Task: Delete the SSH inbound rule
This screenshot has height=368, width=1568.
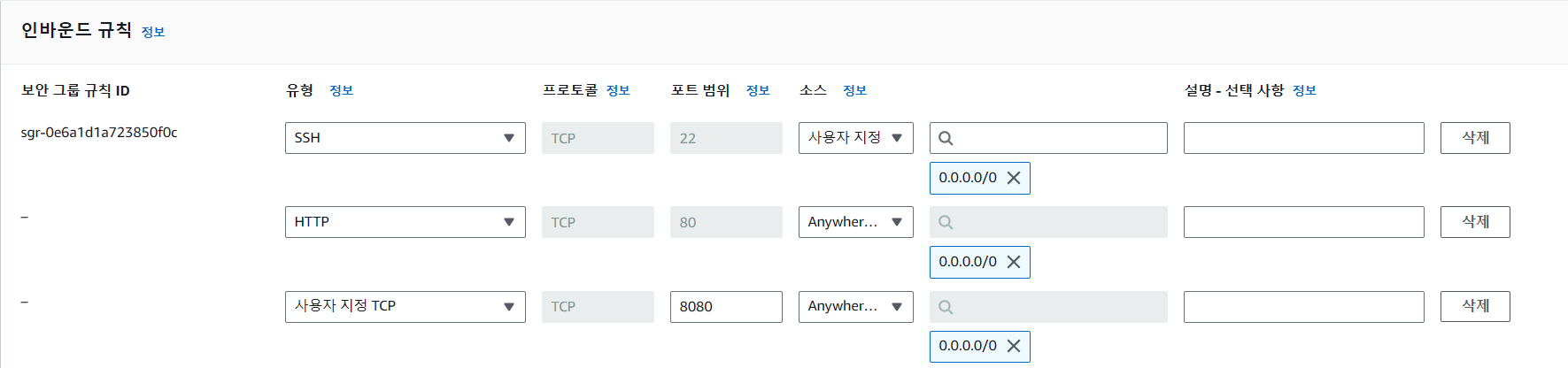Action: 1475,138
